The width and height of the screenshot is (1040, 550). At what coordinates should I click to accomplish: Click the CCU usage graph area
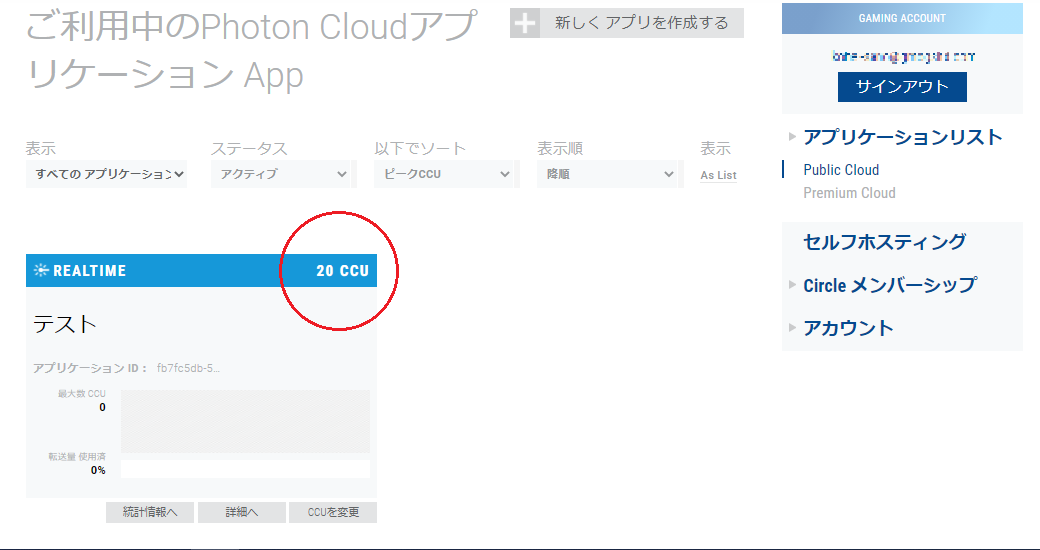click(245, 421)
